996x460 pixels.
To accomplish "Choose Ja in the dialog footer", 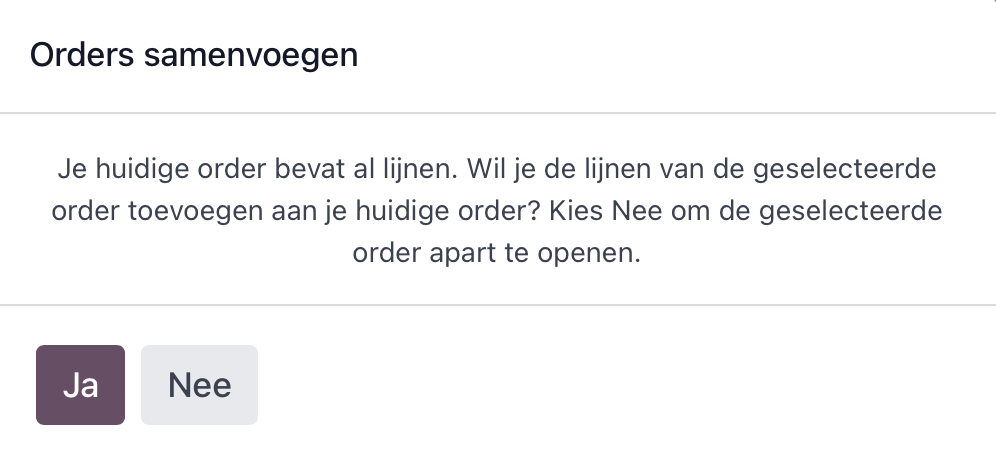I will (x=80, y=385).
